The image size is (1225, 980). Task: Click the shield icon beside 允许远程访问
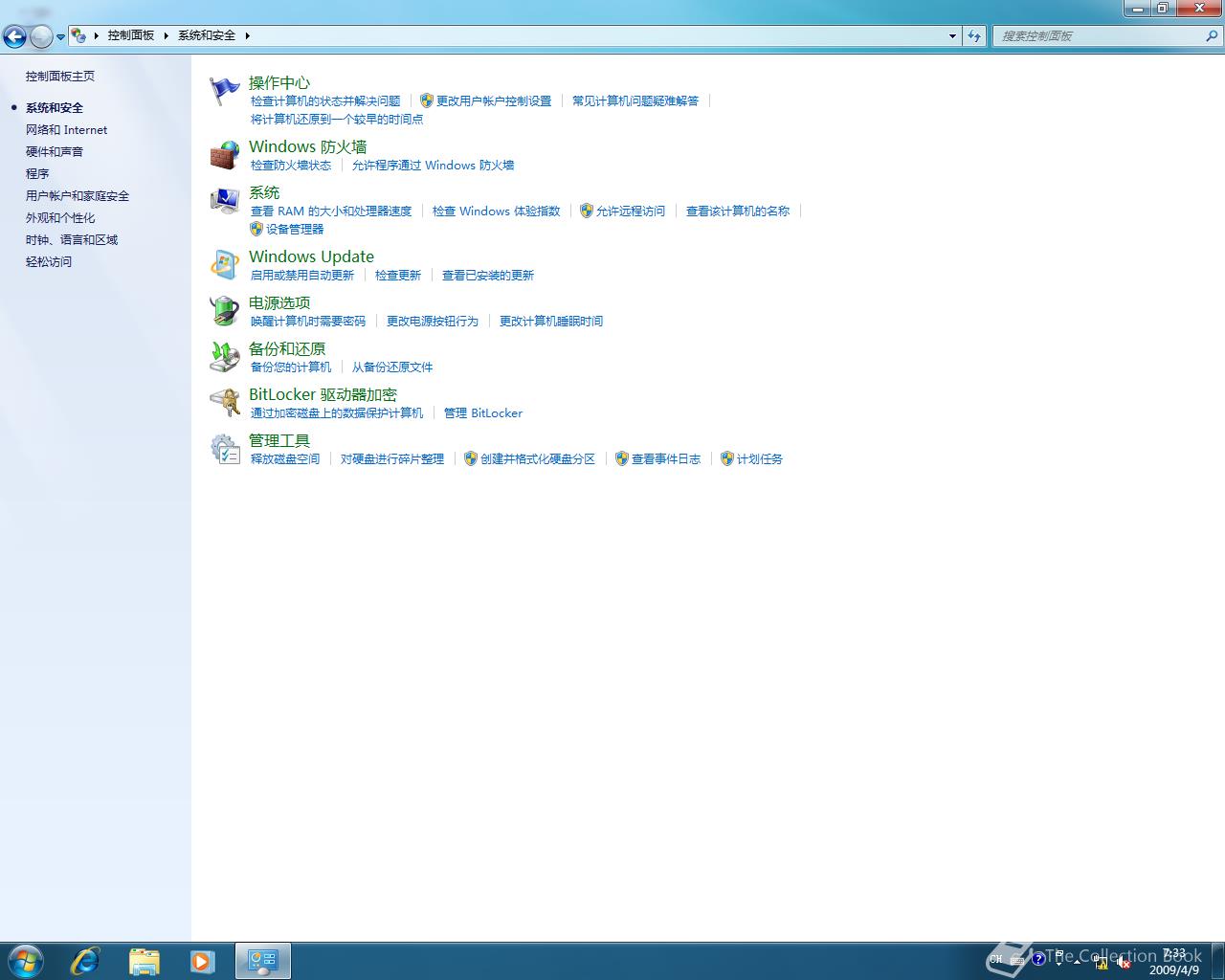pos(587,211)
